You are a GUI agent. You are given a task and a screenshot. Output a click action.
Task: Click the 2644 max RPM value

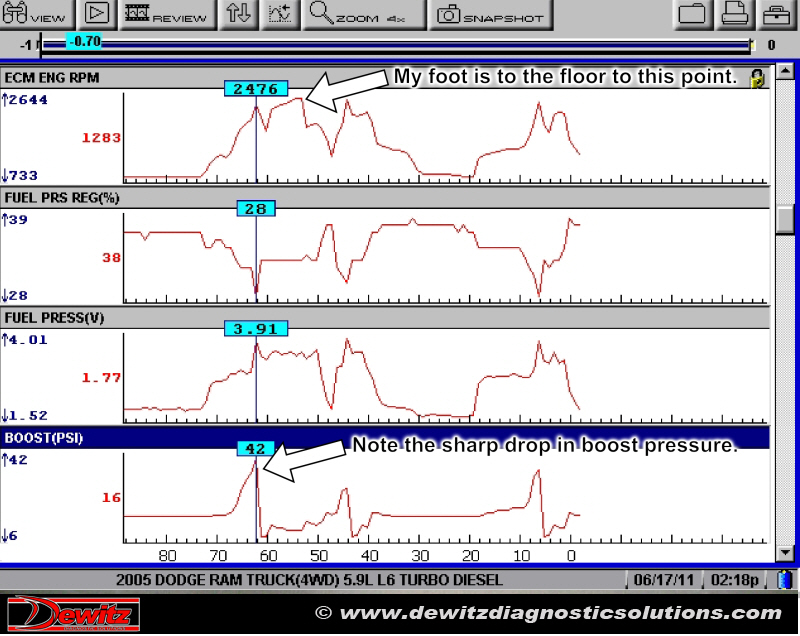[25, 100]
